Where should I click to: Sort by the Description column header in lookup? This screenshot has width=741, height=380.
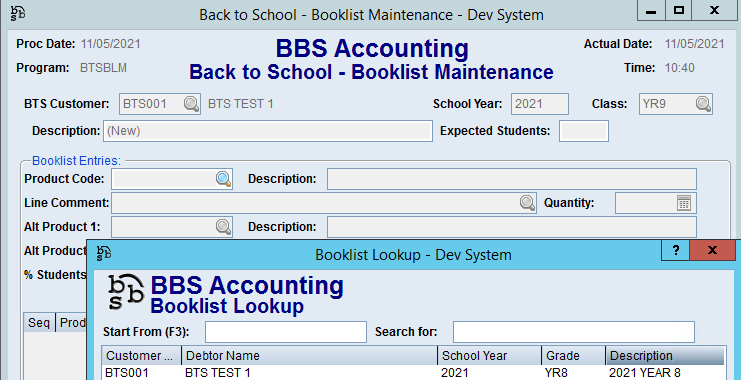[x=665, y=355]
